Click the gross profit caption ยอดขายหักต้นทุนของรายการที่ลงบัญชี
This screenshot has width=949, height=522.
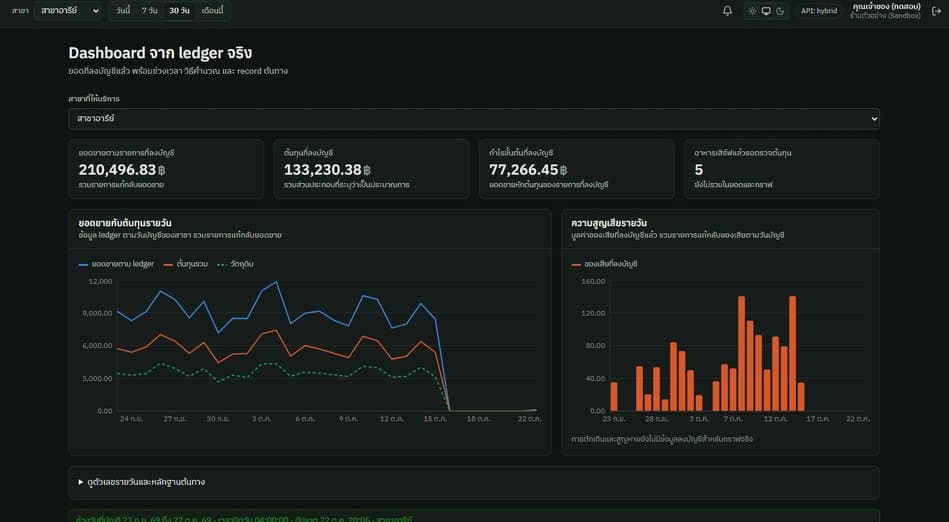coord(548,185)
